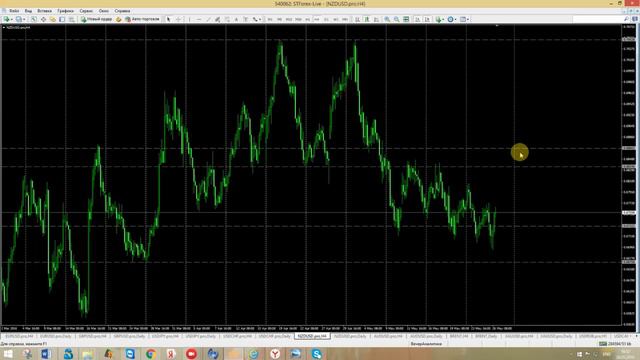
Task: Toggle the AutoTrading button
Action: point(142,19)
